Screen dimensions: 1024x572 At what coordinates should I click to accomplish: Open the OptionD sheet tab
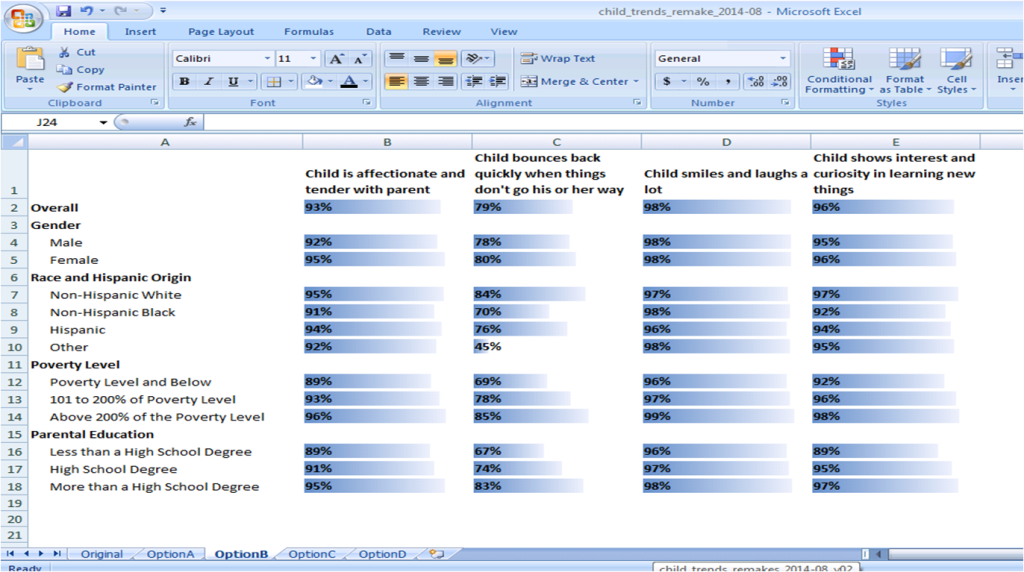(383, 554)
